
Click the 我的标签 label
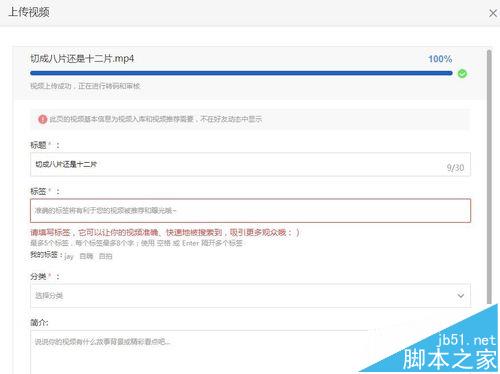(x=46, y=255)
